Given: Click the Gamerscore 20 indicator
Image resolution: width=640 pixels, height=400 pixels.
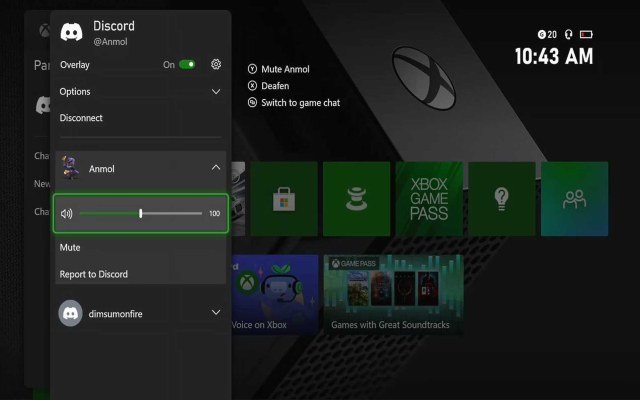Looking at the screenshot, I should pos(547,34).
